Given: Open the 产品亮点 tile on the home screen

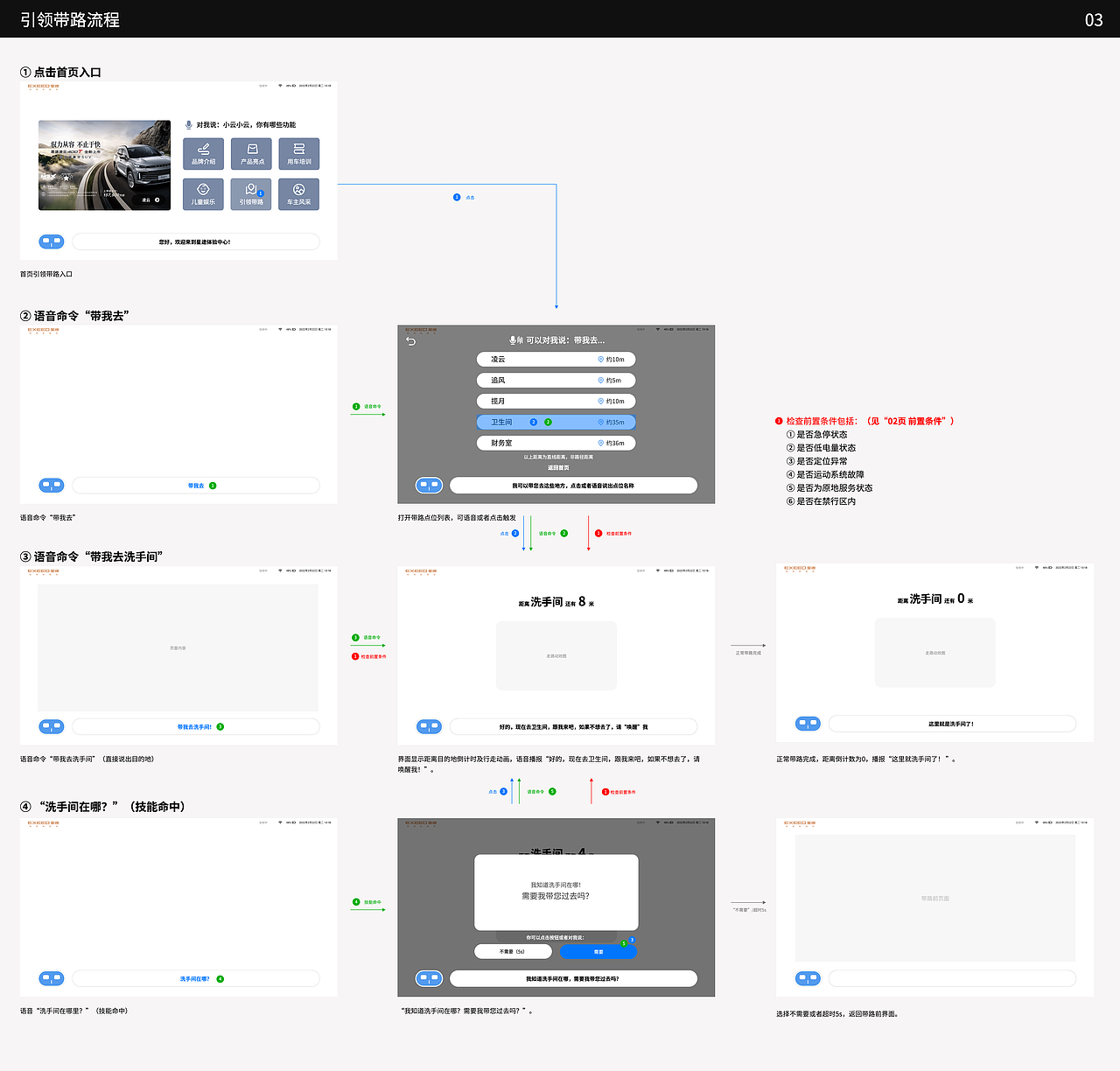Looking at the screenshot, I should point(252,154).
